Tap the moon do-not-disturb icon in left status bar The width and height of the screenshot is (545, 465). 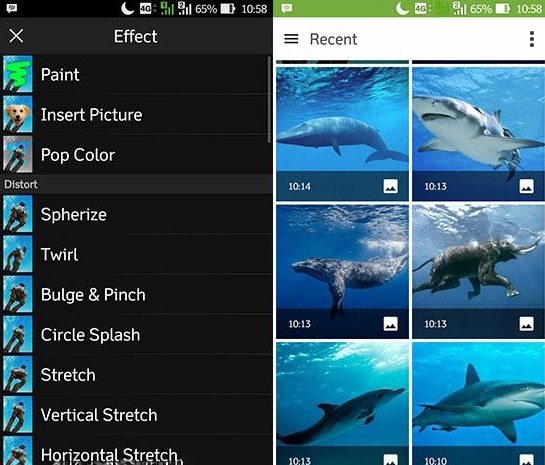128,8
